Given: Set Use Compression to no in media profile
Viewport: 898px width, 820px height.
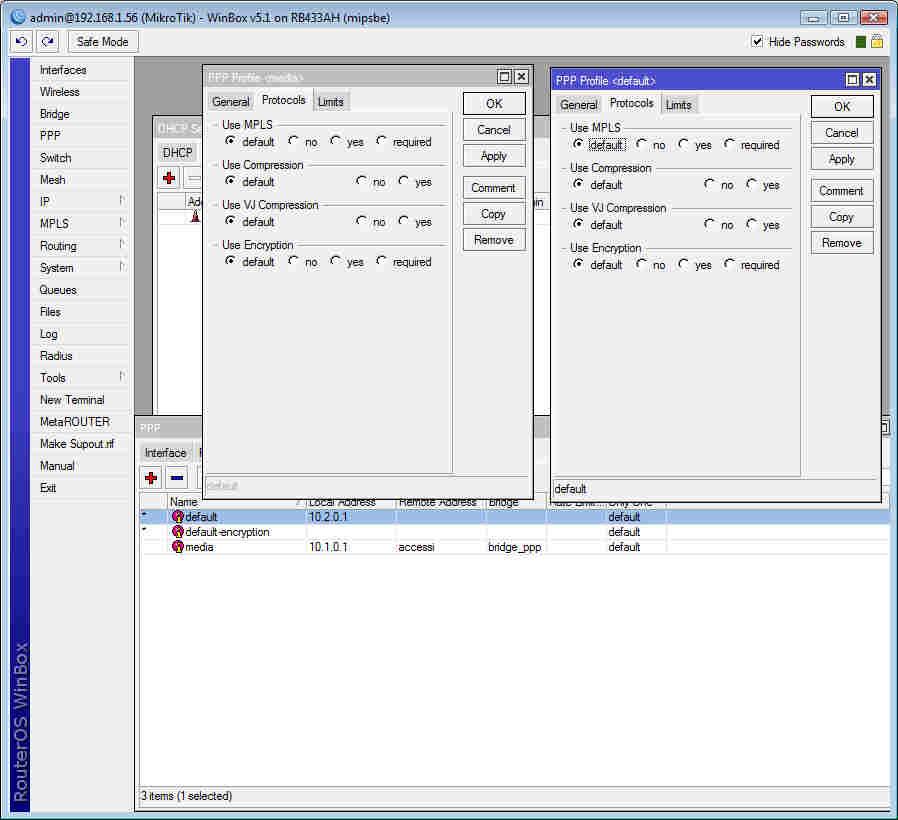Looking at the screenshot, I should (x=361, y=181).
